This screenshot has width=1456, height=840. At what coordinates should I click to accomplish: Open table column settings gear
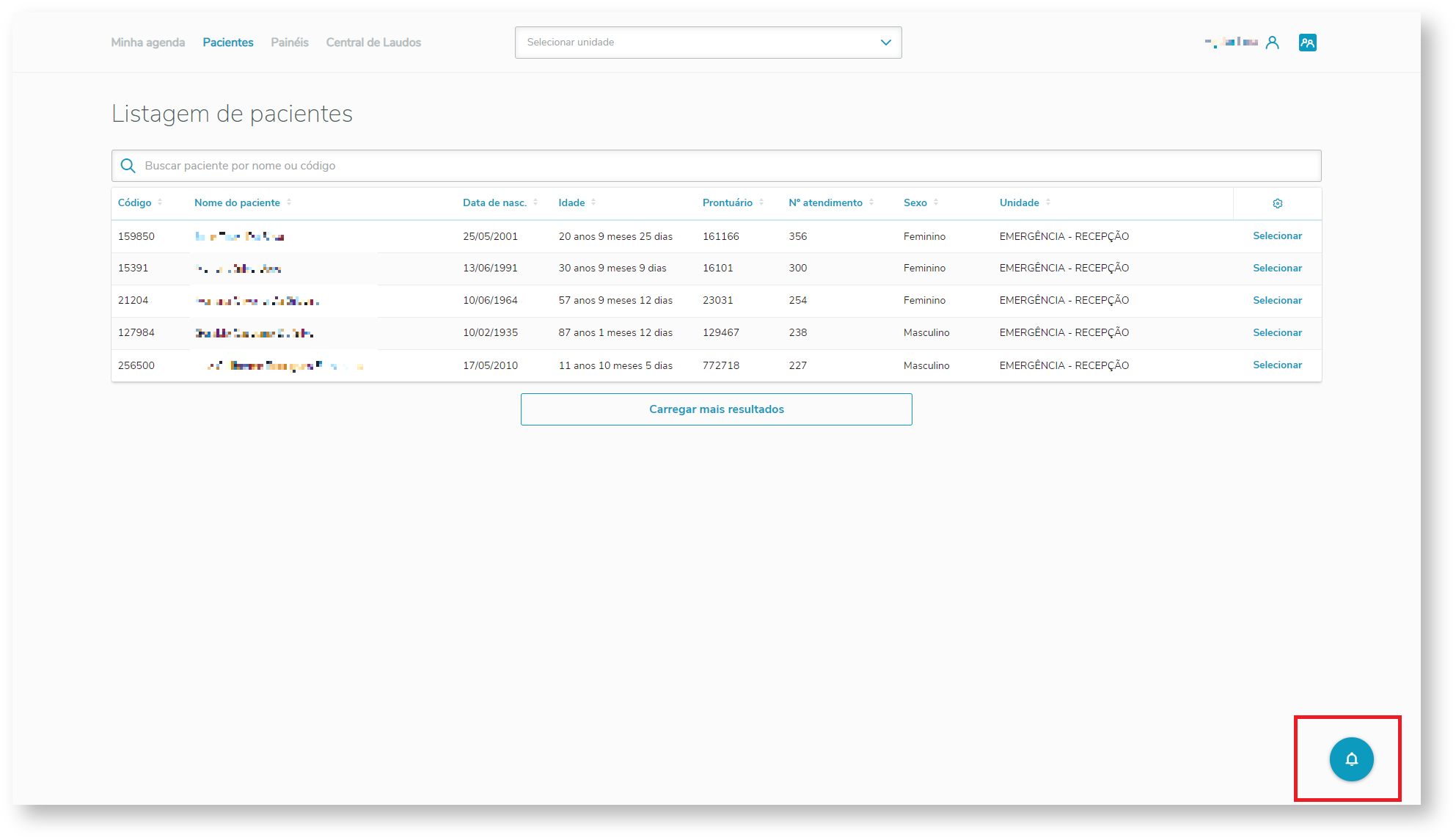(x=1277, y=203)
